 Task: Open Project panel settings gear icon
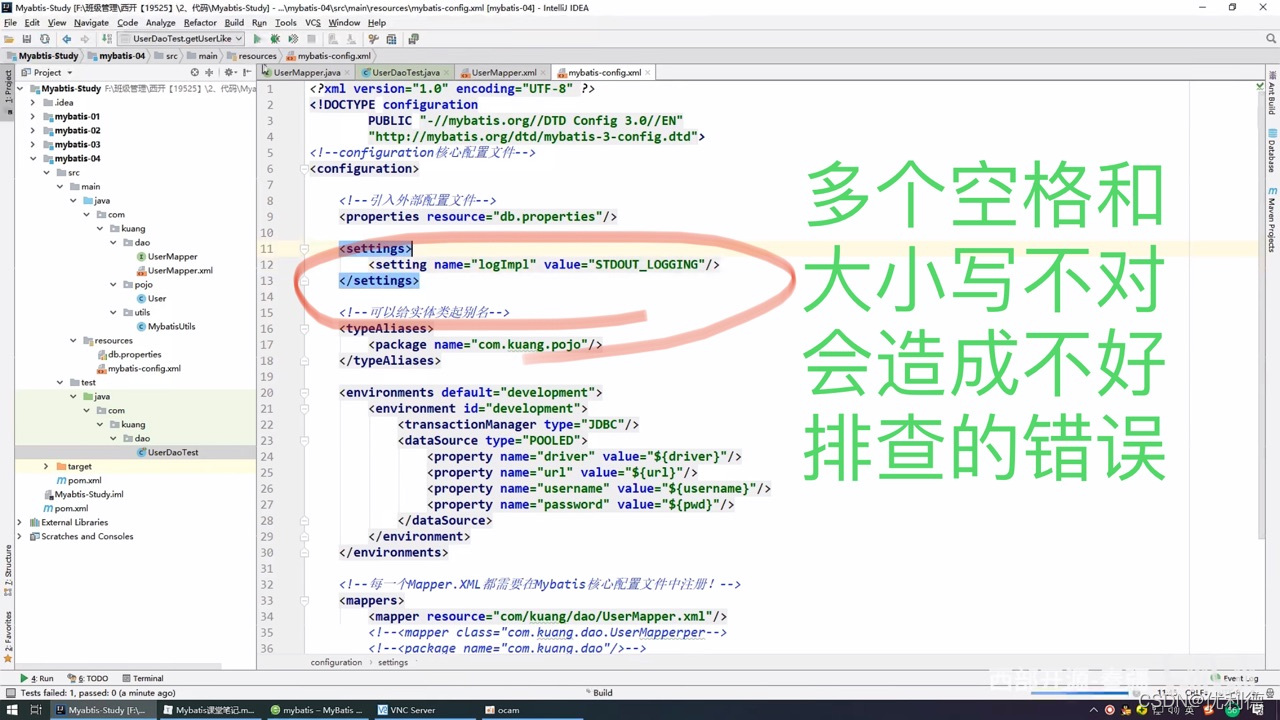pos(230,72)
